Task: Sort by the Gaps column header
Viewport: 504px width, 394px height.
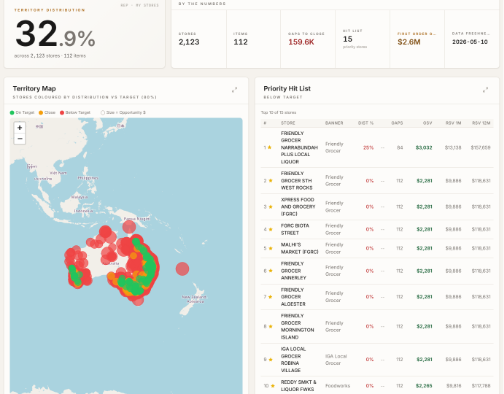Action: 397,123
